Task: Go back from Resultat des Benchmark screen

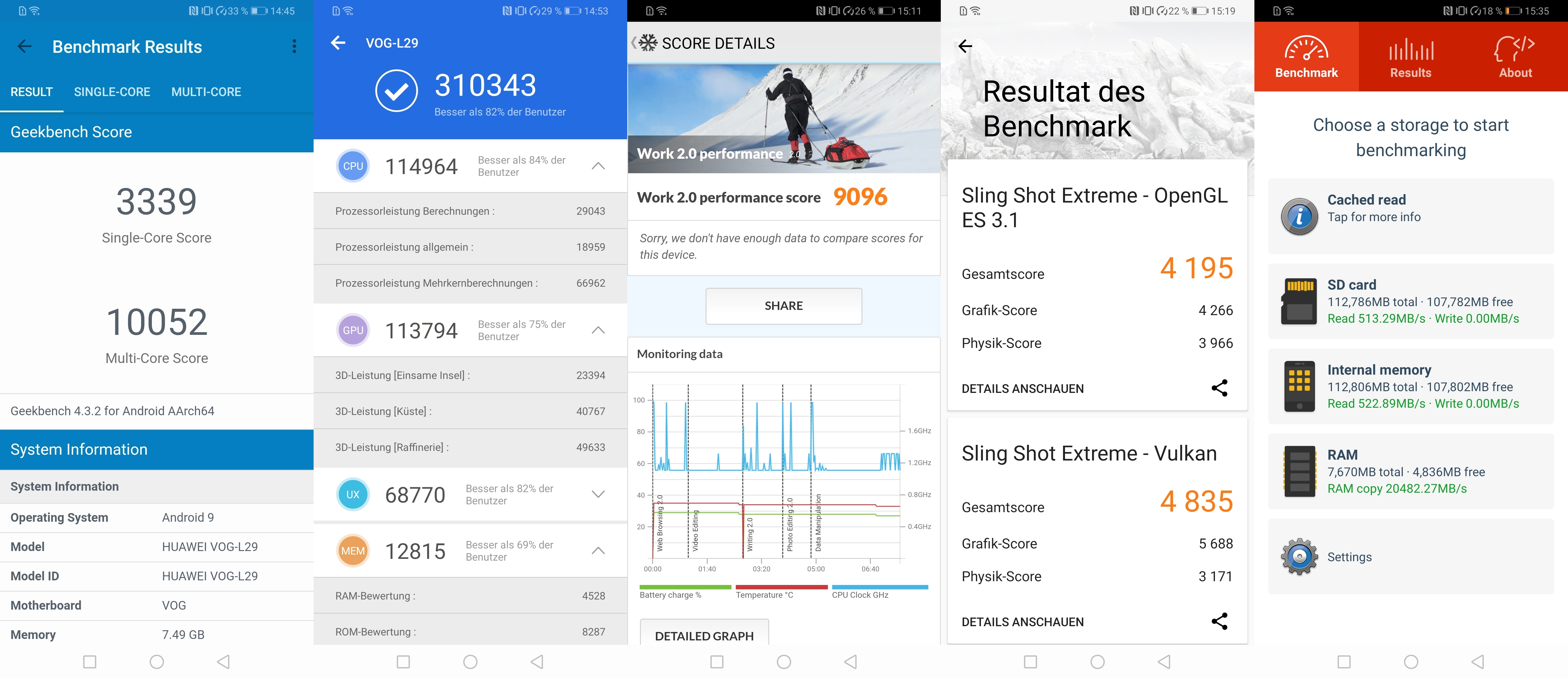Action: click(x=965, y=46)
